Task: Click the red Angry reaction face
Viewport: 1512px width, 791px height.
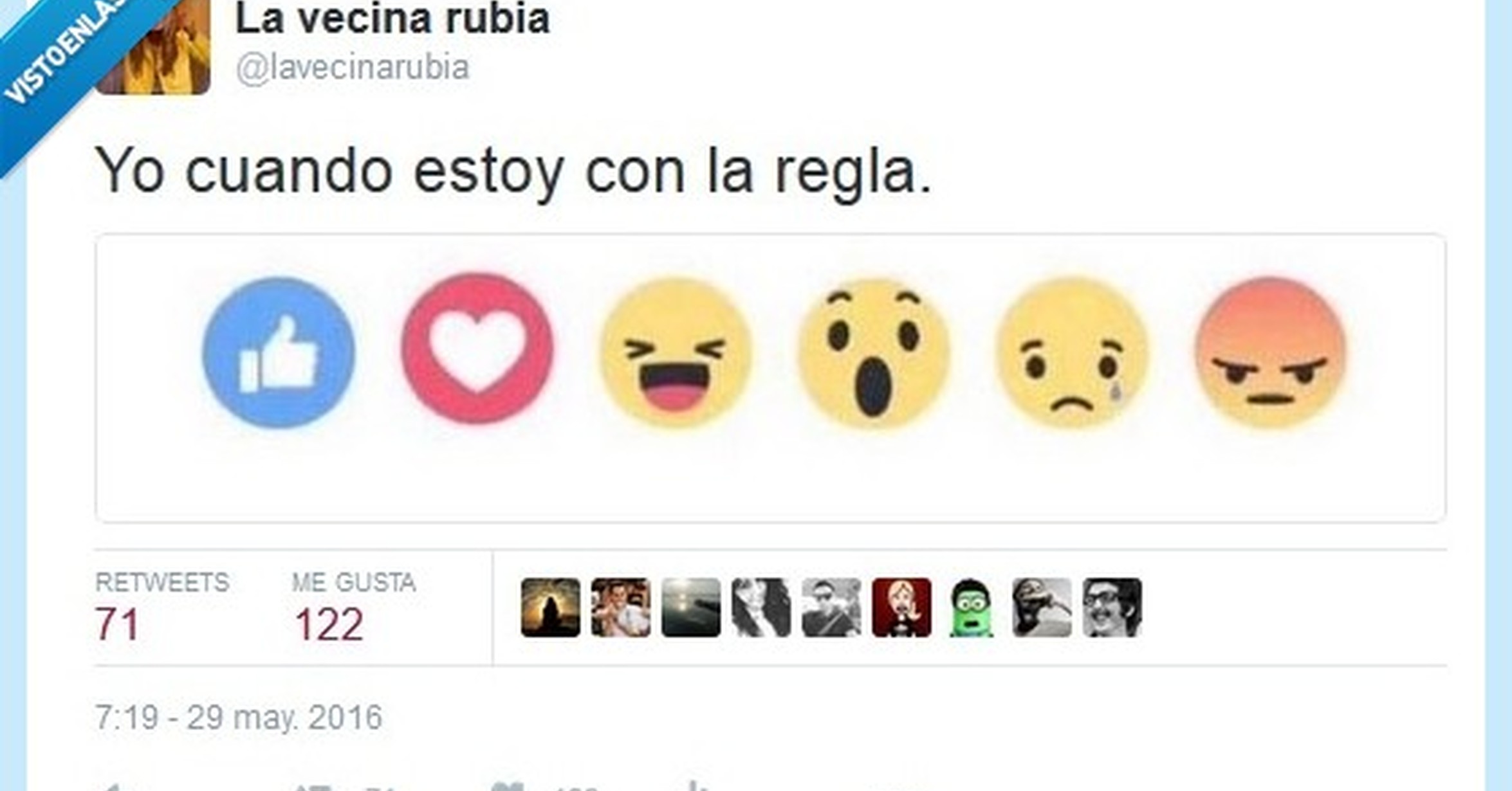Action: pos(1270,352)
